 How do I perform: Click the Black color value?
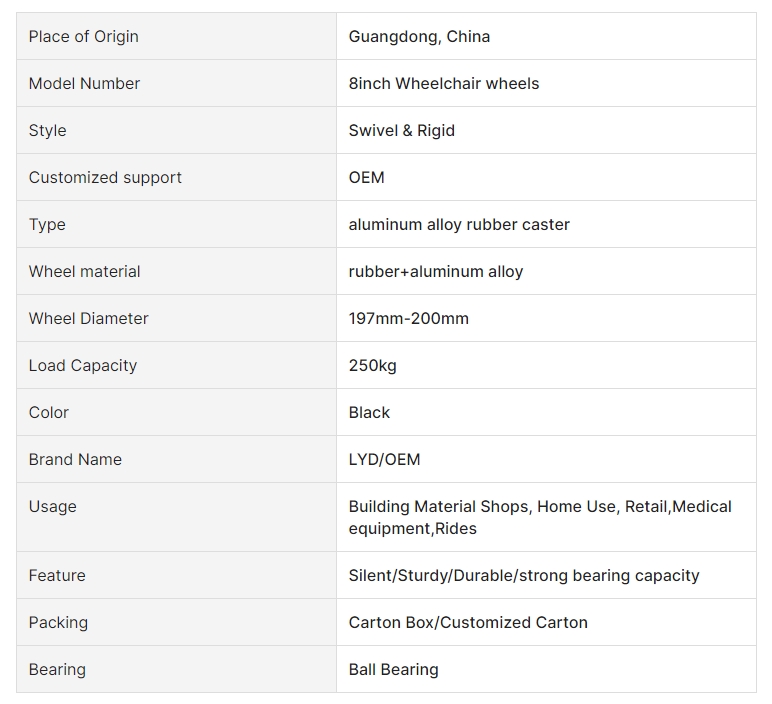point(369,413)
